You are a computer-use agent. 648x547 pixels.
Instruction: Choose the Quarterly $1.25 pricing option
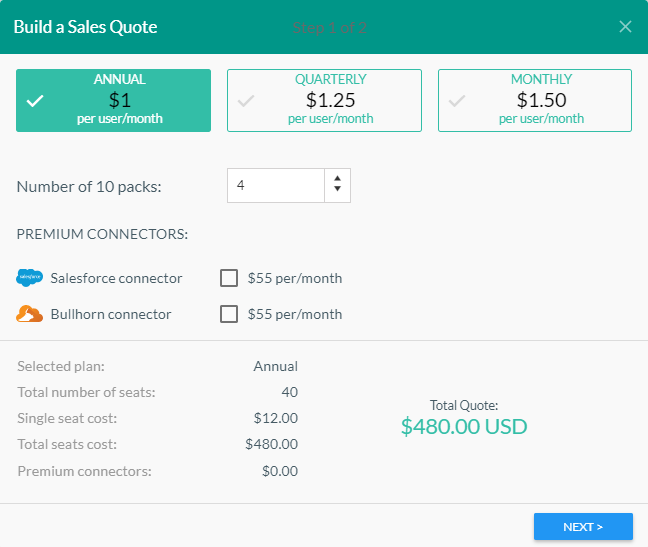330,100
